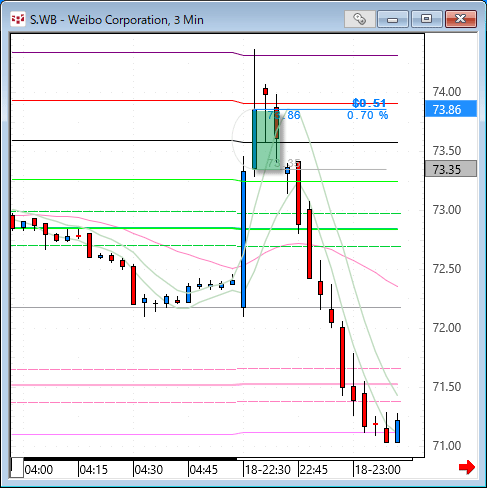The height and width of the screenshot is (488, 487).
Task: Select the blue 73.86 price tag
Action: click(x=451, y=109)
